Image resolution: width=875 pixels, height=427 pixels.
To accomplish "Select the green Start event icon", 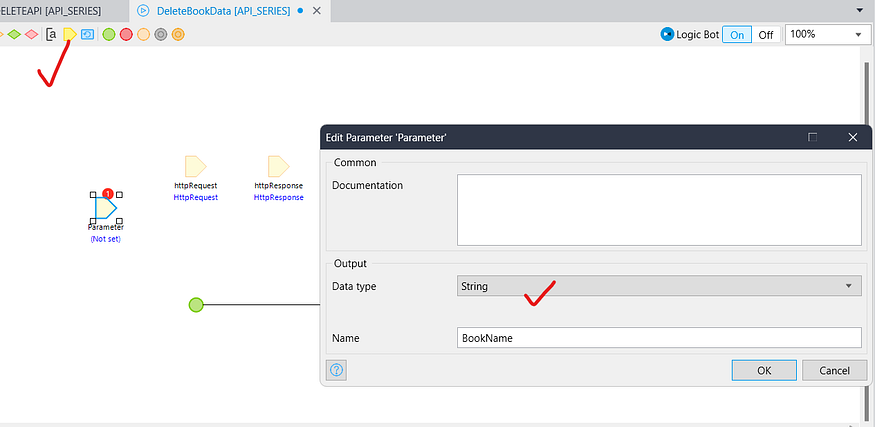I will pos(109,34).
